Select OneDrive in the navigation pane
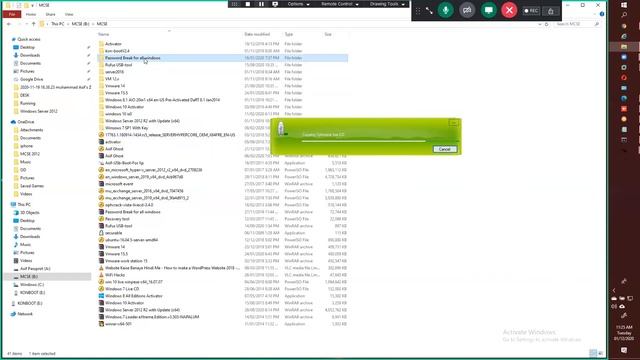Image resolution: width=640 pixels, height=360 pixels. (x=26, y=122)
